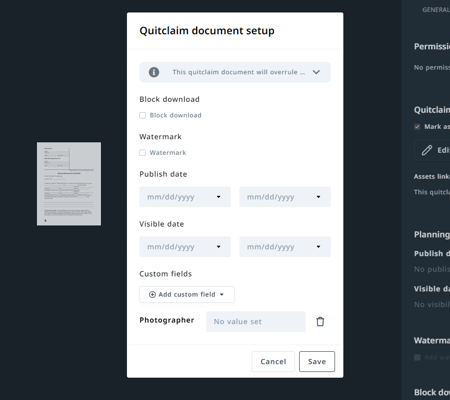The width and height of the screenshot is (450, 400).
Task: Select the document thumbnail behind the dialog
Action: [x=69, y=184]
